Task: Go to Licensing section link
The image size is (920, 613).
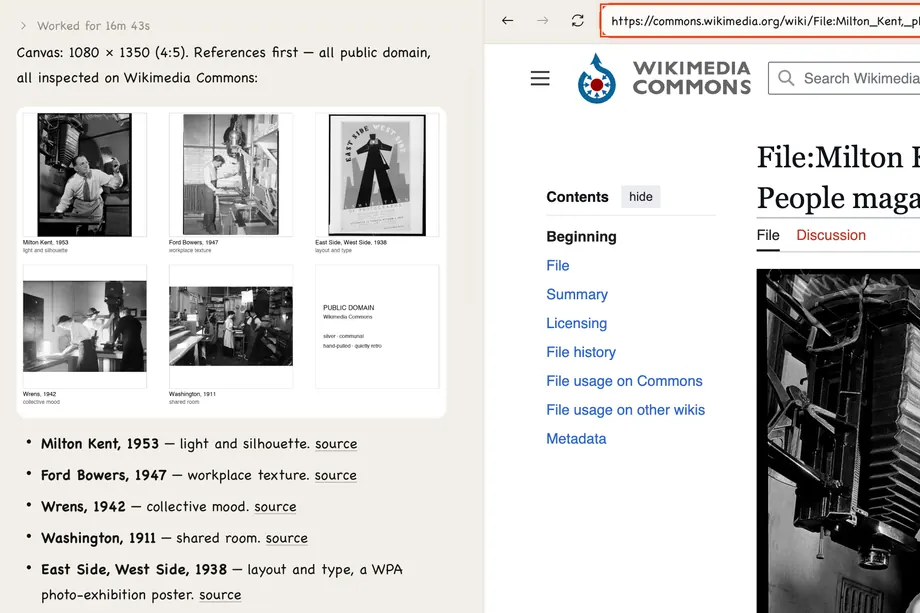Action: [x=576, y=323]
